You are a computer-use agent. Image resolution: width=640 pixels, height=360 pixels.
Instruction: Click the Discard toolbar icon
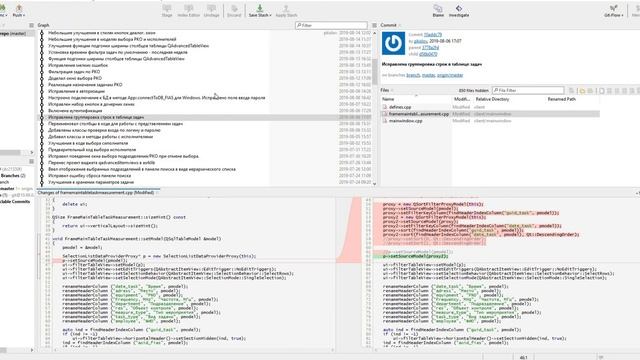click(234, 11)
